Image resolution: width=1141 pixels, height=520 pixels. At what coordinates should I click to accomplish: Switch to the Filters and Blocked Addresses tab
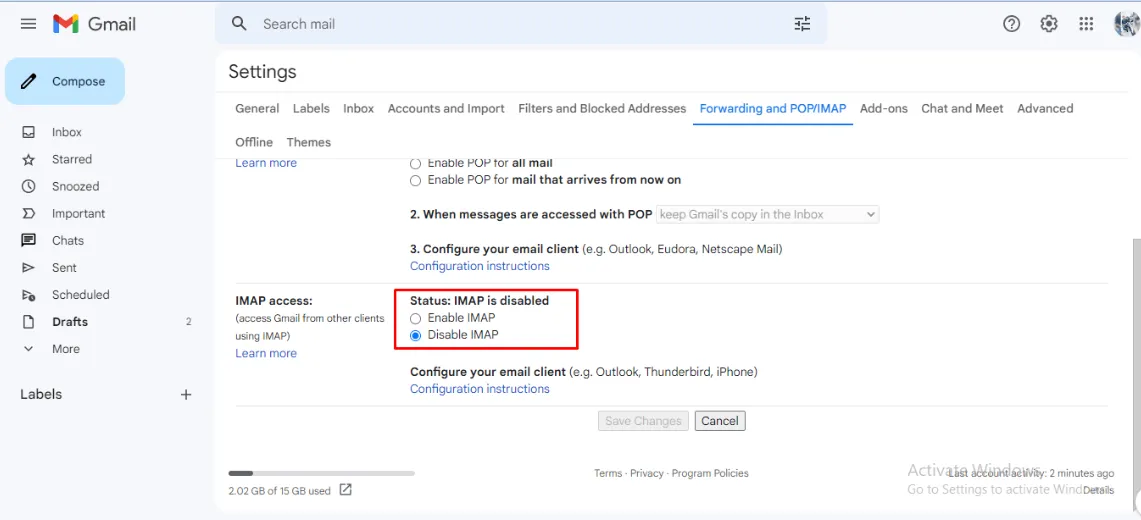click(x=602, y=109)
